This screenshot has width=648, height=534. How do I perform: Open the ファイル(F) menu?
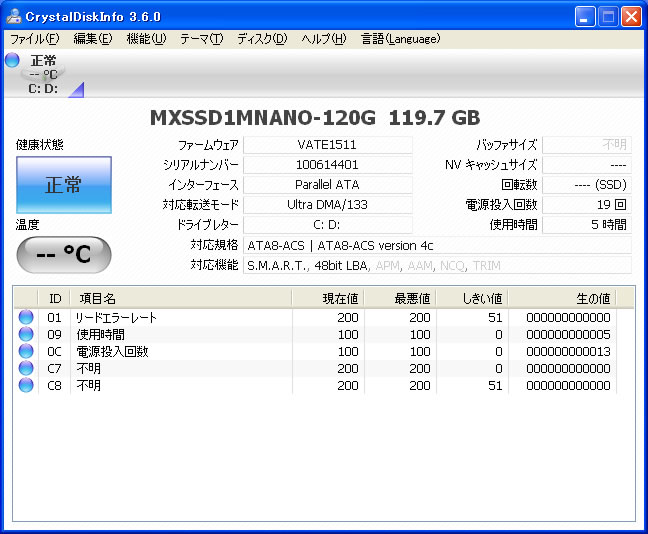coord(35,39)
